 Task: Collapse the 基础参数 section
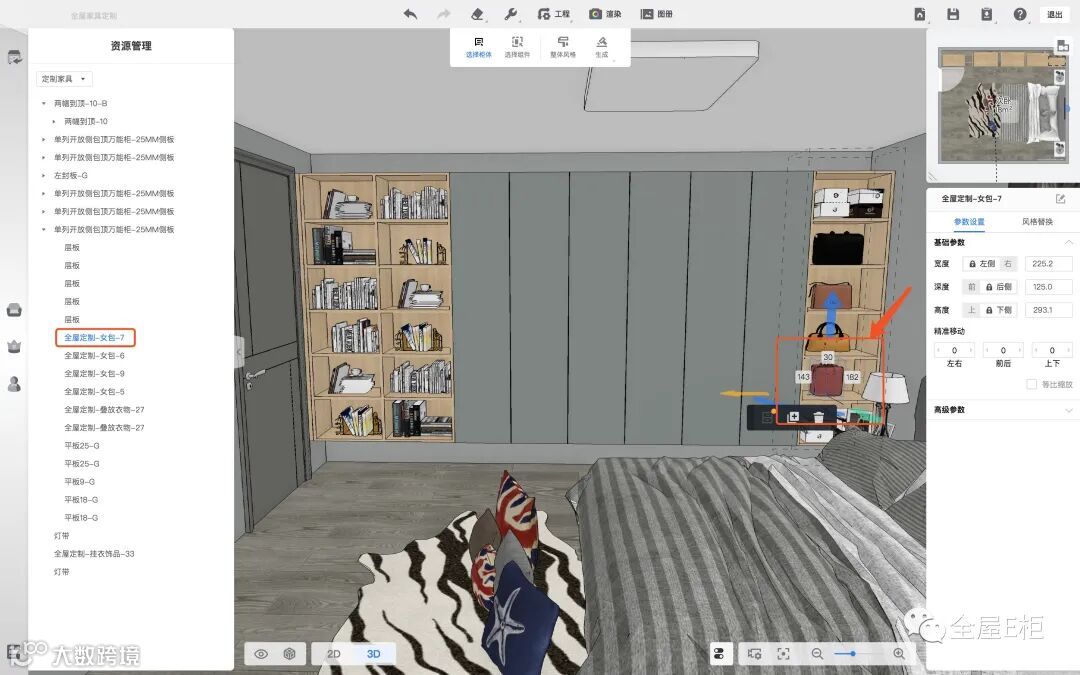(x=1068, y=242)
